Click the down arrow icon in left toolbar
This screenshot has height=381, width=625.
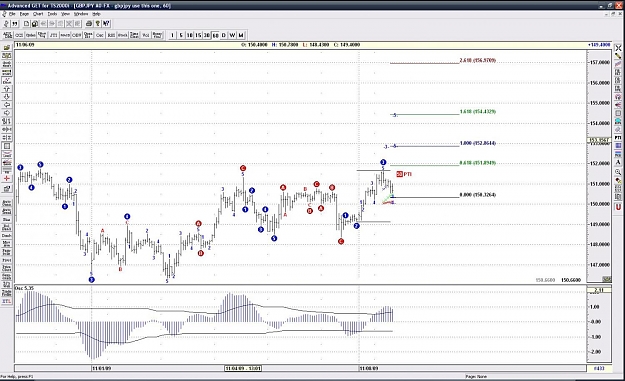pos(7,97)
